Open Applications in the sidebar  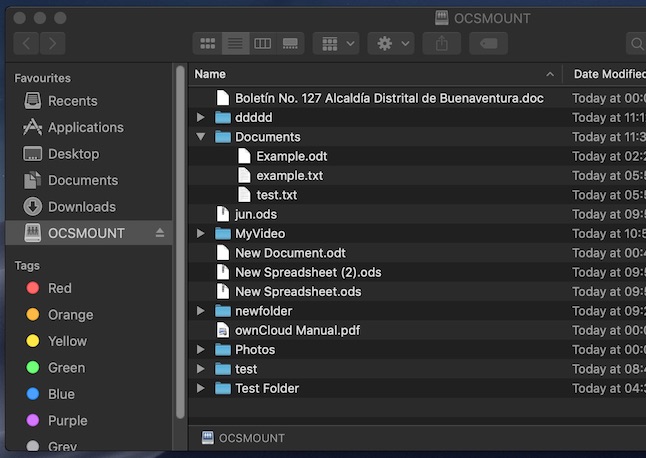coord(86,128)
